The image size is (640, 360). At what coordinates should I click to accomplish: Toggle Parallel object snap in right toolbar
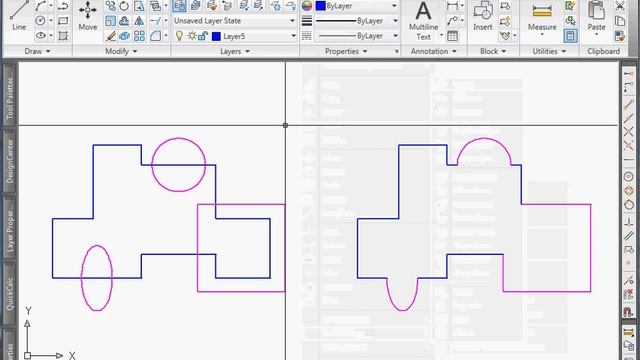point(629,236)
